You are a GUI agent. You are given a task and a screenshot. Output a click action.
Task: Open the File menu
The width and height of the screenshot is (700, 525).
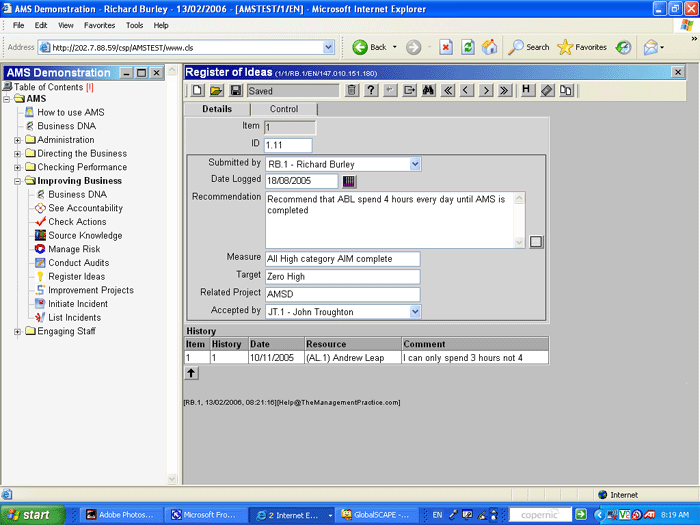[18, 25]
